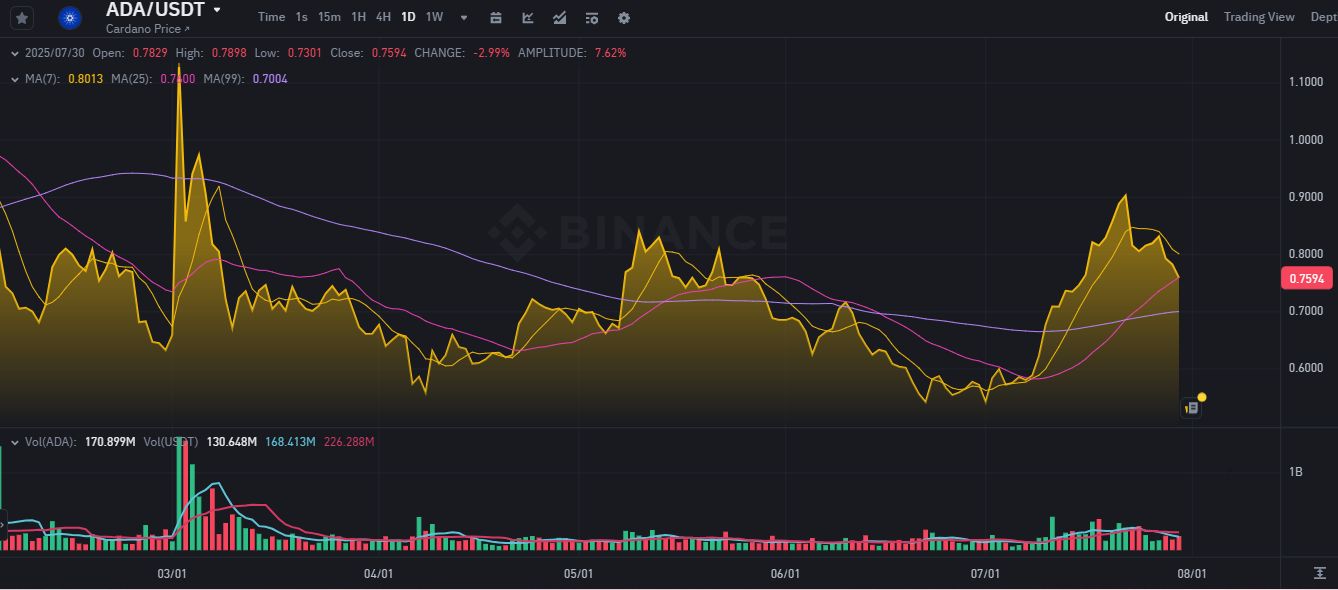1338x590 pixels.
Task: Switch to the Original chart tab
Action: coord(1186,17)
